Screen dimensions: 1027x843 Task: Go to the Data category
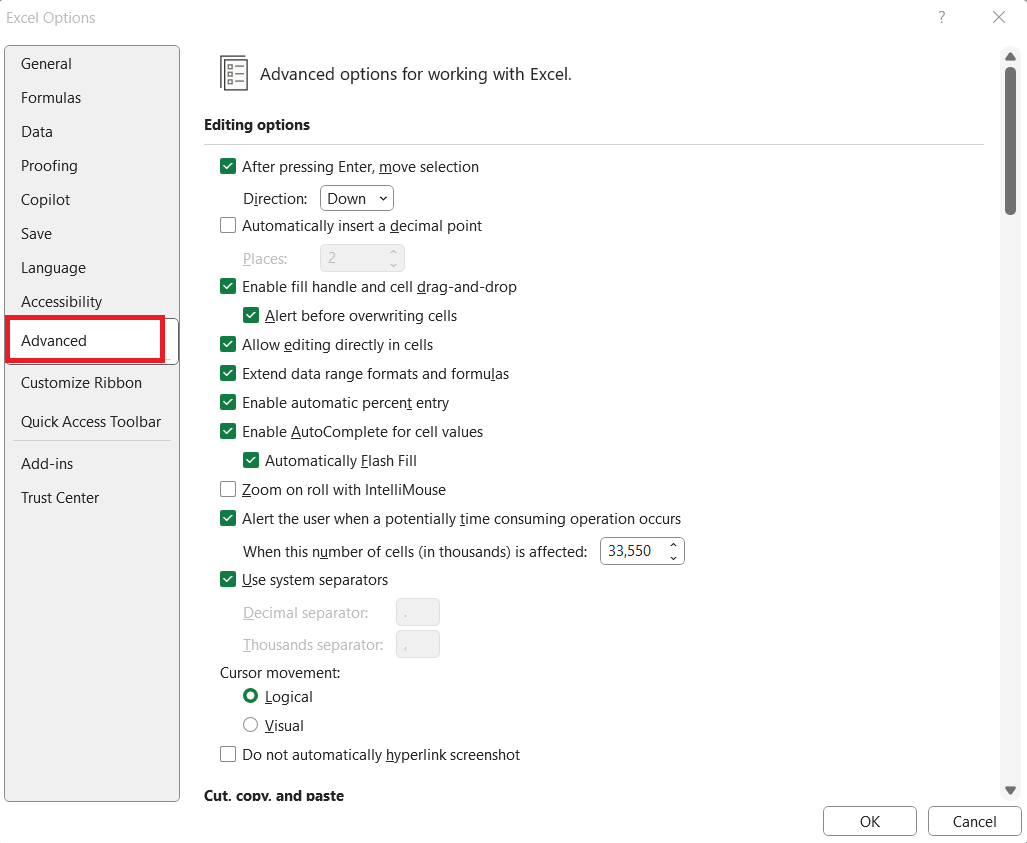(x=37, y=132)
